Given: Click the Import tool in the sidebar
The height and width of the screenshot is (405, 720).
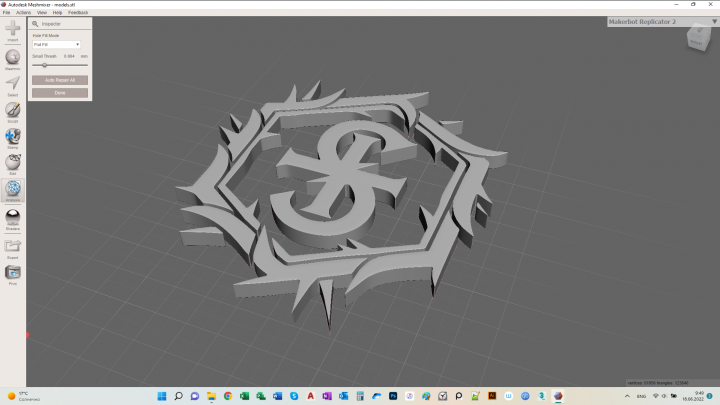Looking at the screenshot, I should 13,31.
